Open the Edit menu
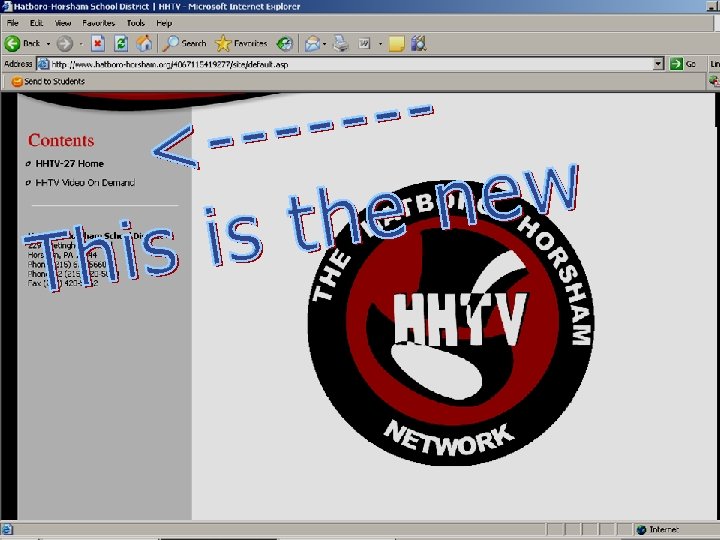 point(36,23)
